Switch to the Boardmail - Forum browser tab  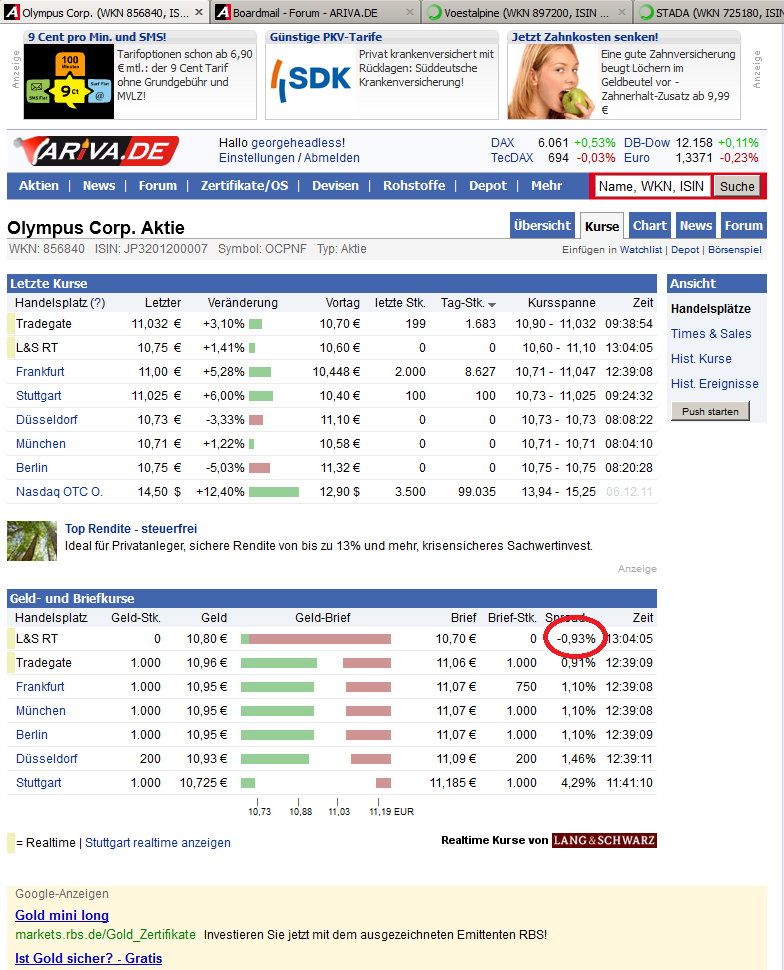pyautogui.click(x=316, y=12)
